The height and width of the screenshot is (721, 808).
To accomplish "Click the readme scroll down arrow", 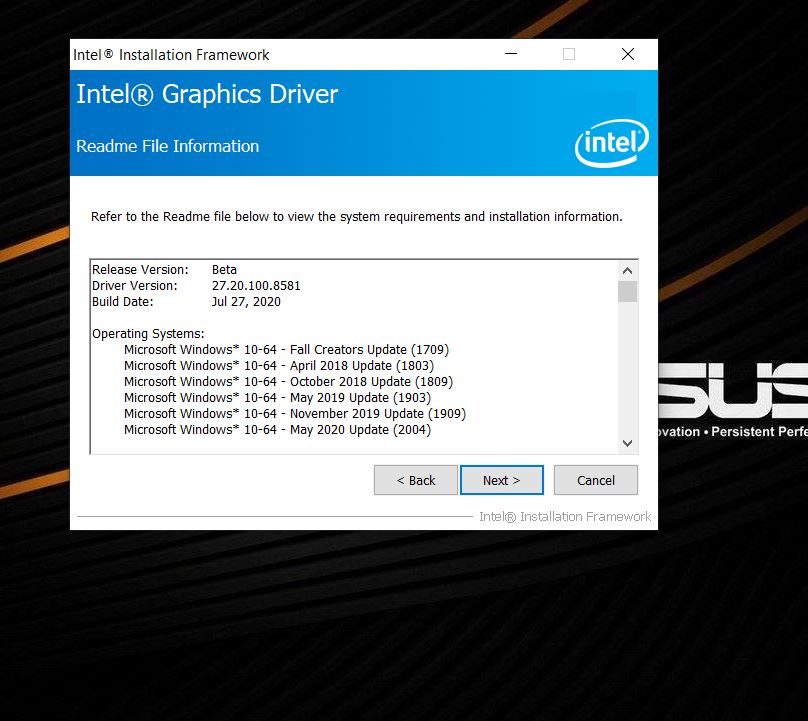I will tap(627, 443).
